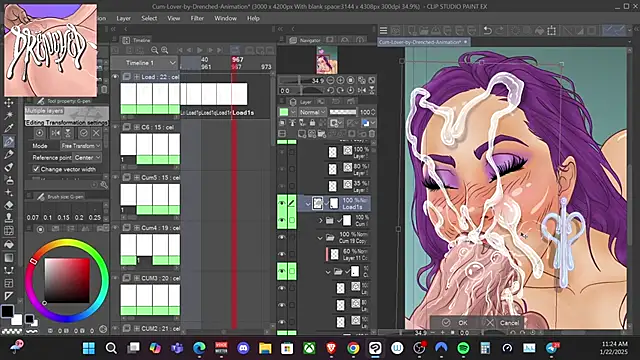Toggle the Change vector width checkbox
The height and width of the screenshot is (360, 640).
pyautogui.click(x=36, y=169)
